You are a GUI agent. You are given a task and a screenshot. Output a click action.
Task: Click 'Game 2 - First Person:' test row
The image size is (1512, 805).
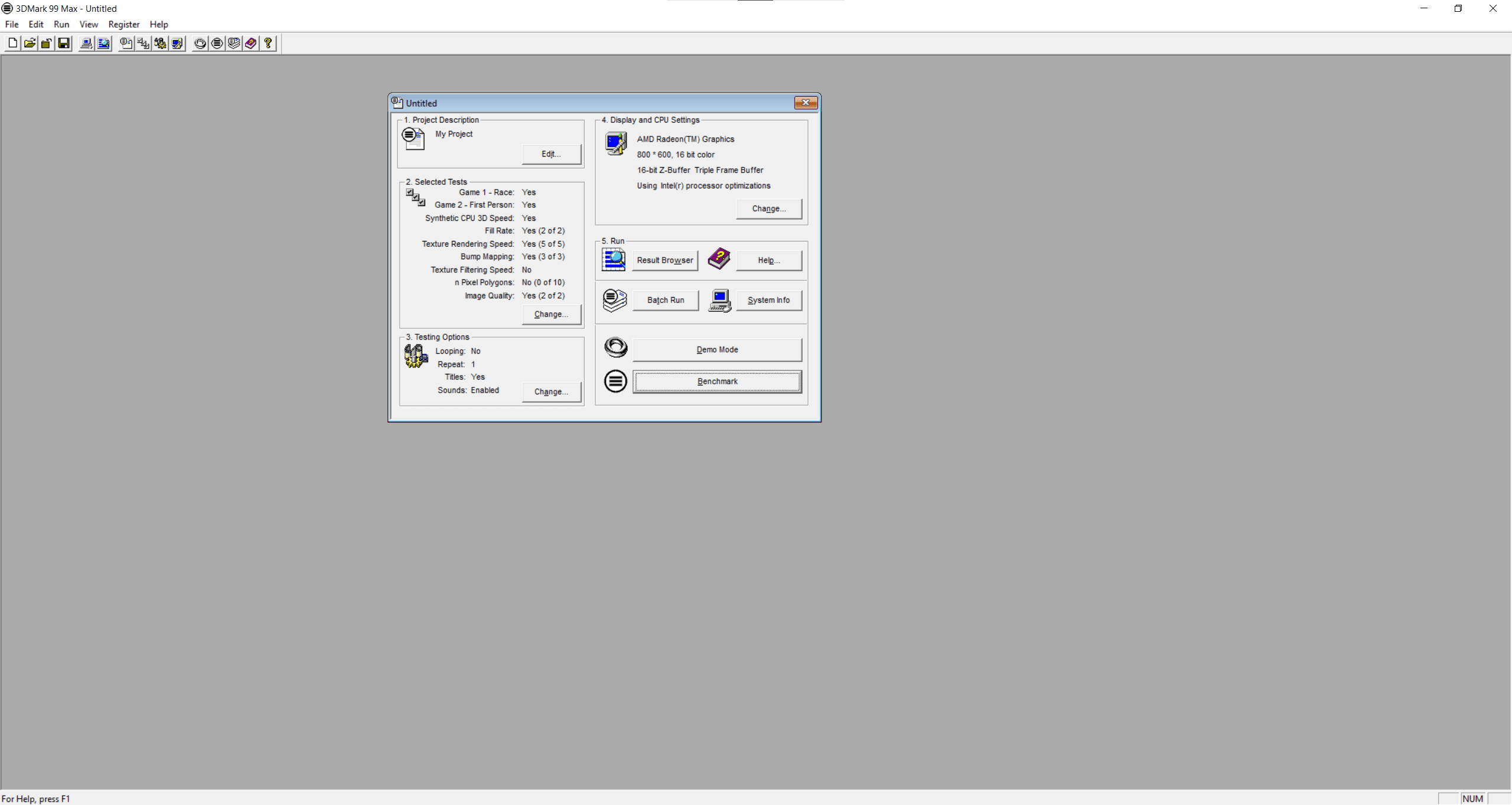(474, 205)
